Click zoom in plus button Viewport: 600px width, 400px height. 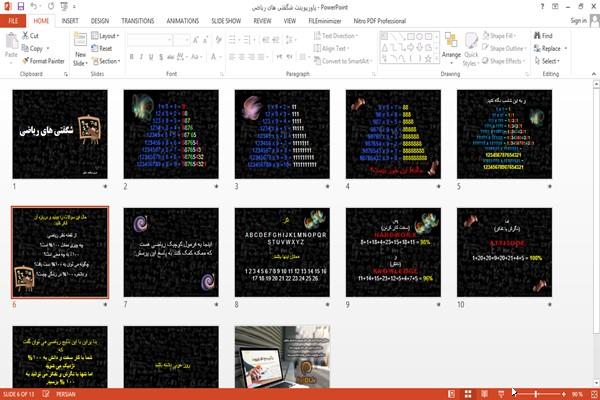(564, 394)
